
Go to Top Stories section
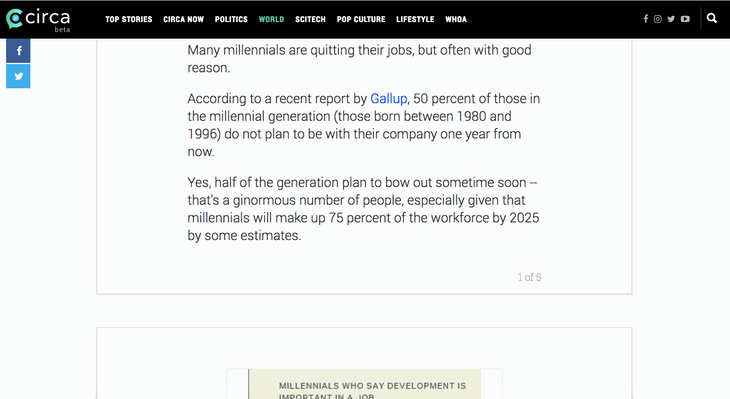128,19
